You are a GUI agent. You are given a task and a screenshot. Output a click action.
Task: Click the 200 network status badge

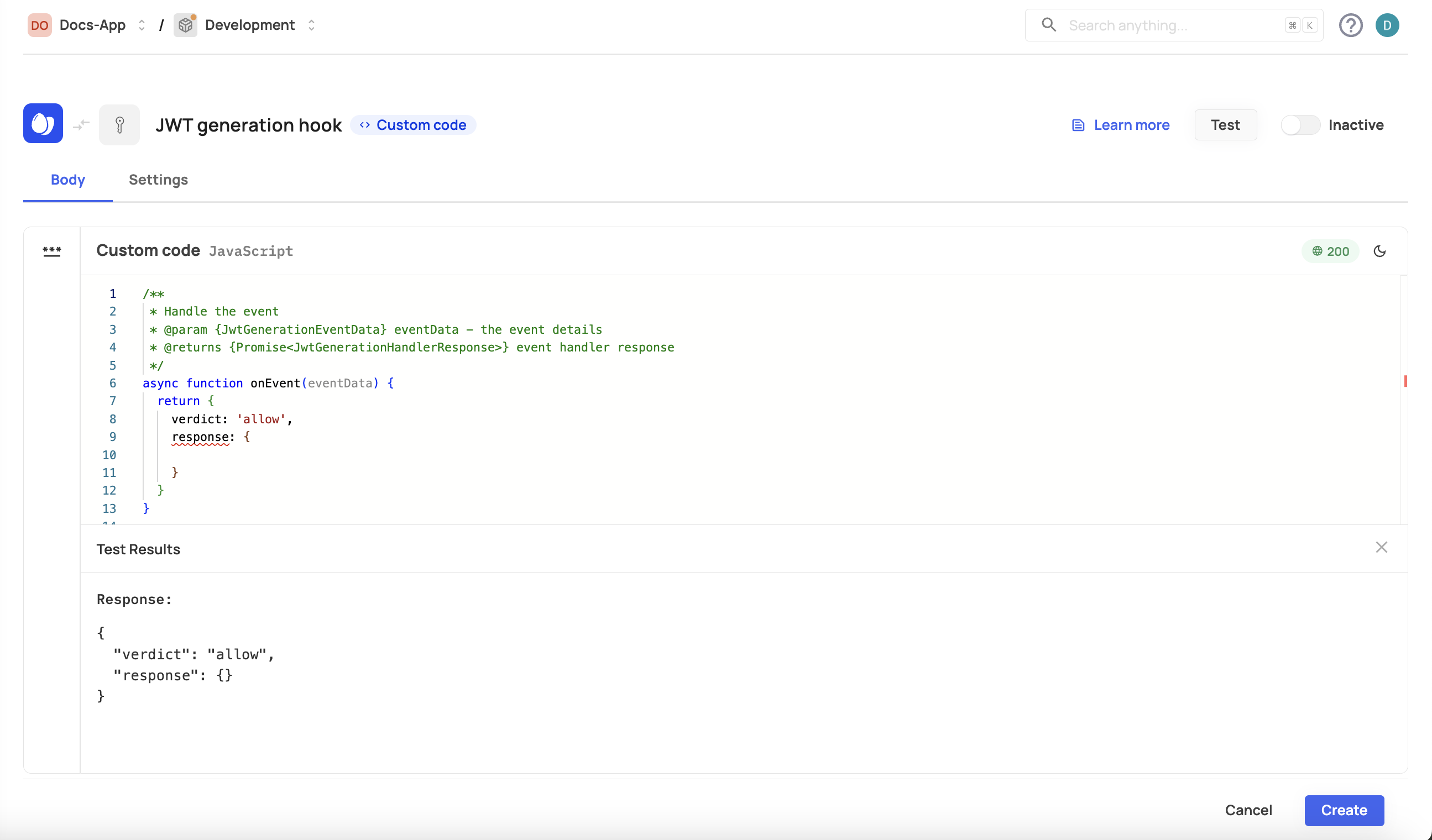pos(1330,251)
